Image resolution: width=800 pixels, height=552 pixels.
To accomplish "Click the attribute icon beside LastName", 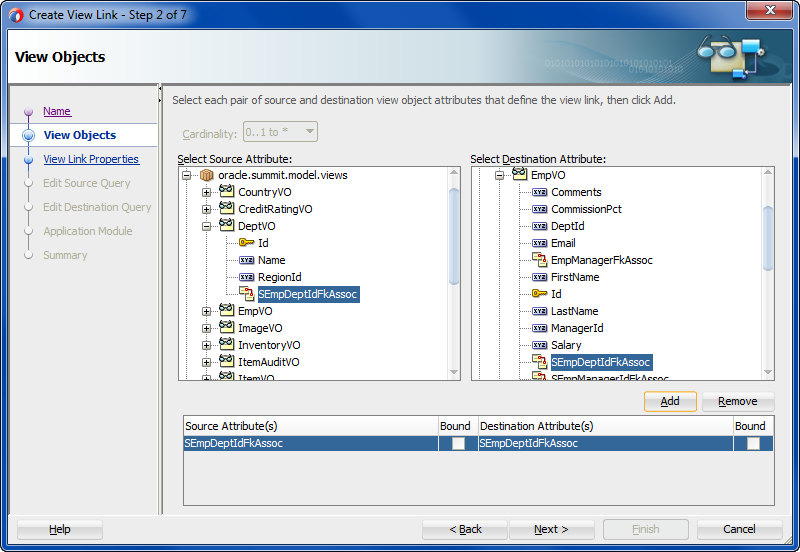I will 539,311.
